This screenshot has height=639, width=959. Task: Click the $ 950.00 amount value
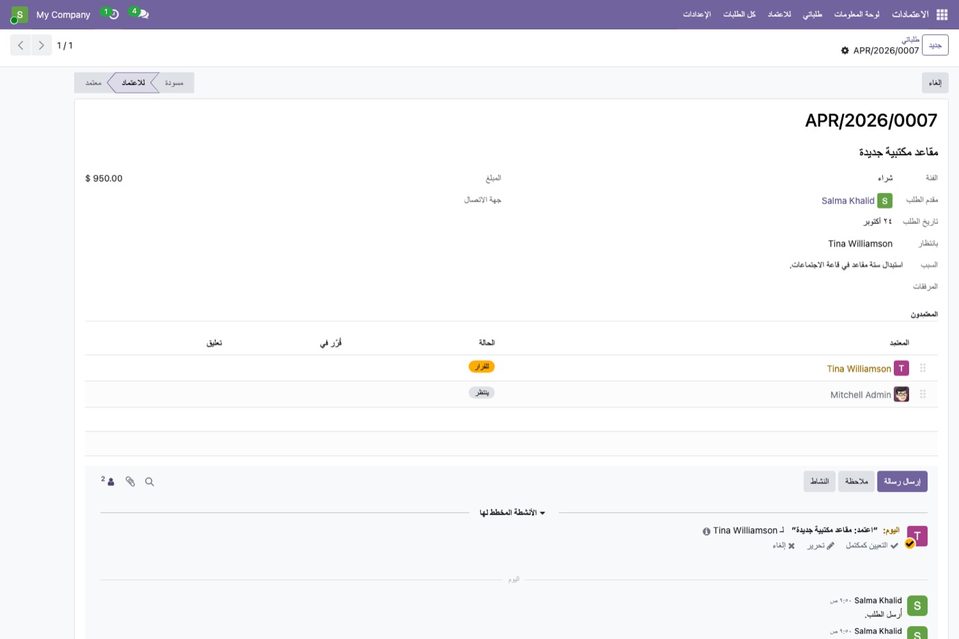(x=104, y=179)
